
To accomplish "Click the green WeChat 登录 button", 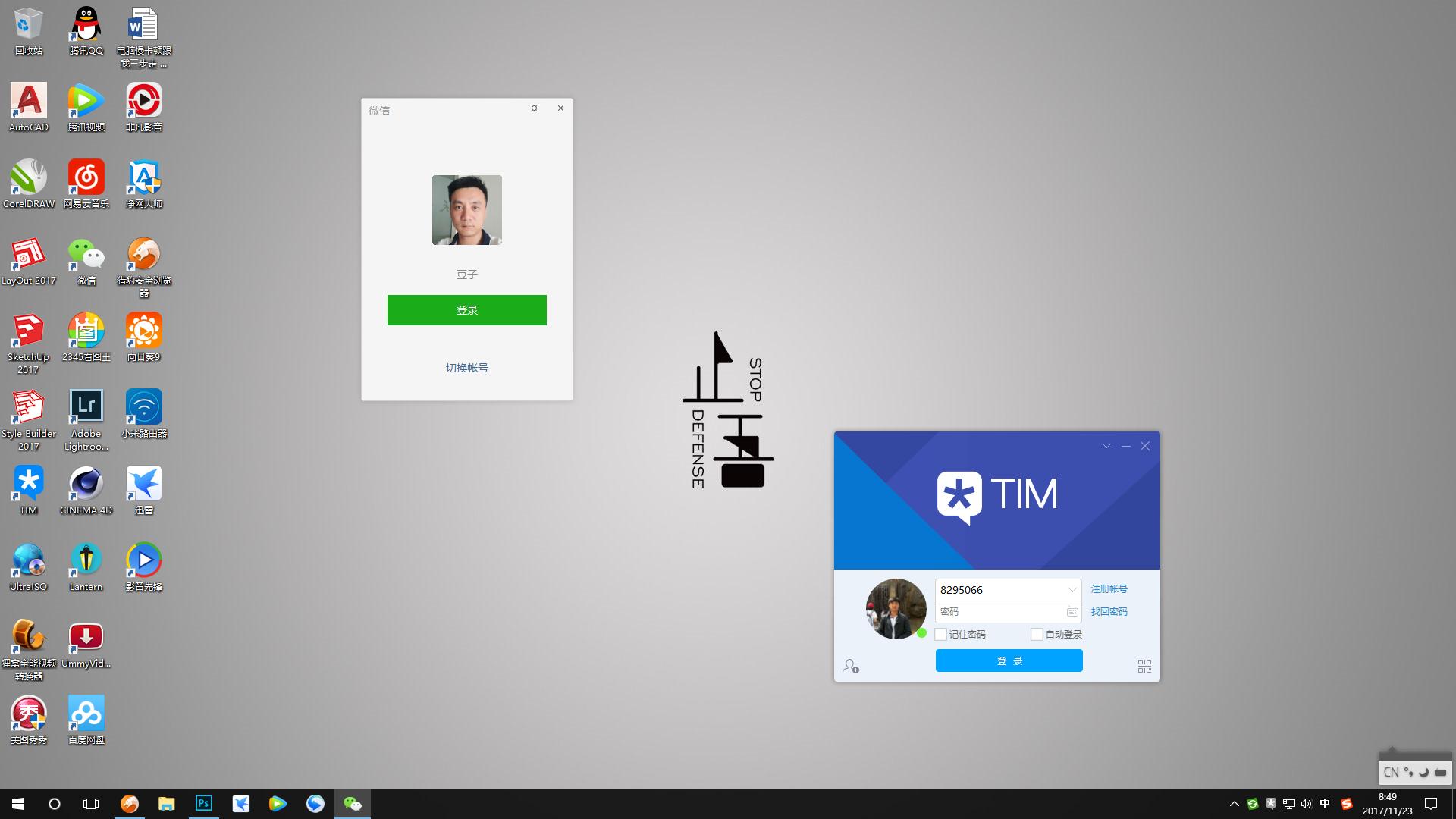I will point(466,310).
